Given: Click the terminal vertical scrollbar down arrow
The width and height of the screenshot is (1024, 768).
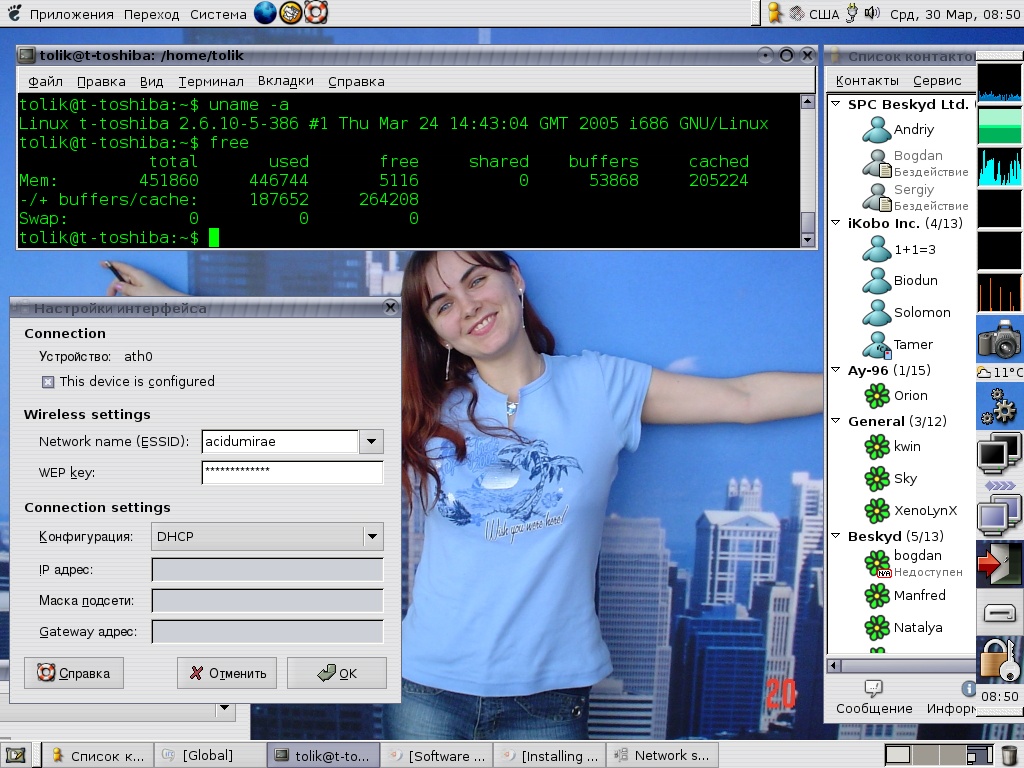Looking at the screenshot, I should 808,240.
